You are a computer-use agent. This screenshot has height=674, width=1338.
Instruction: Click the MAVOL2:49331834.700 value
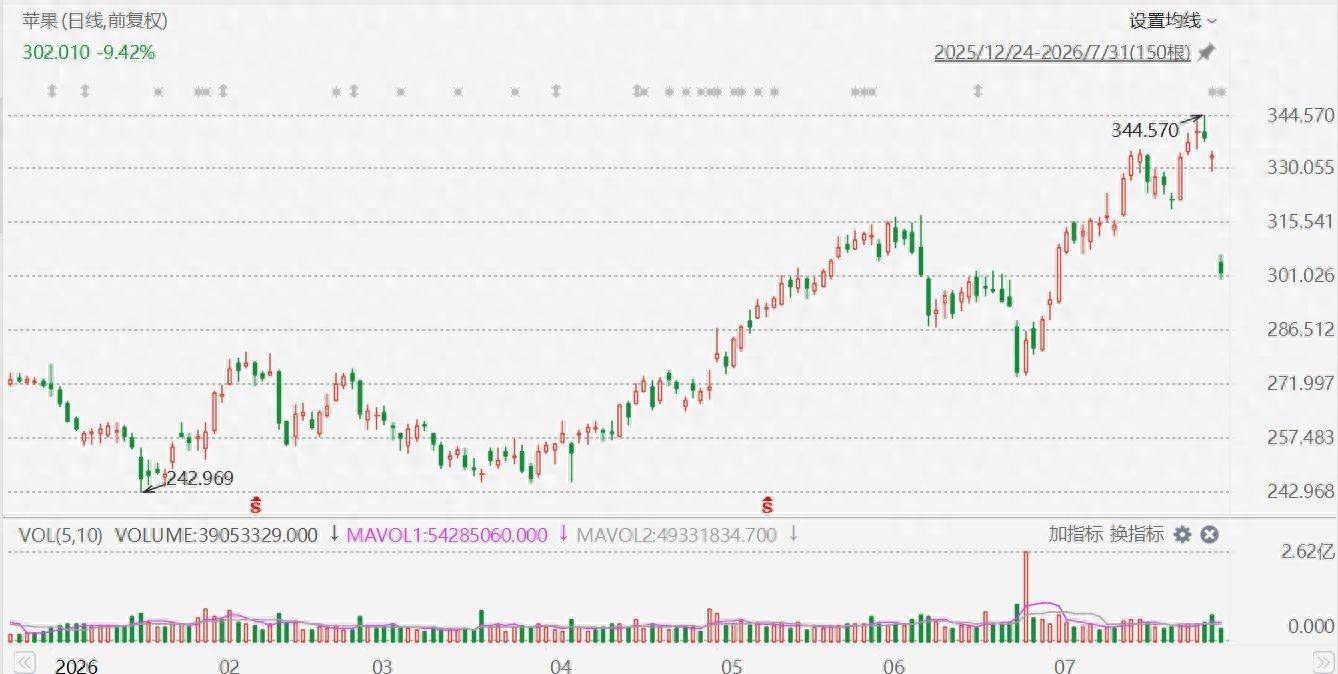(677, 535)
